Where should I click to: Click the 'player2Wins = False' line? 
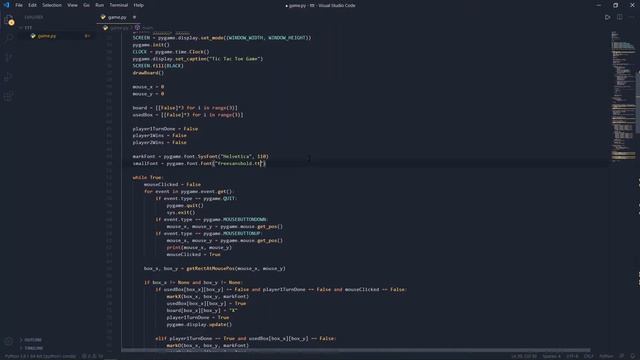click(x=159, y=142)
